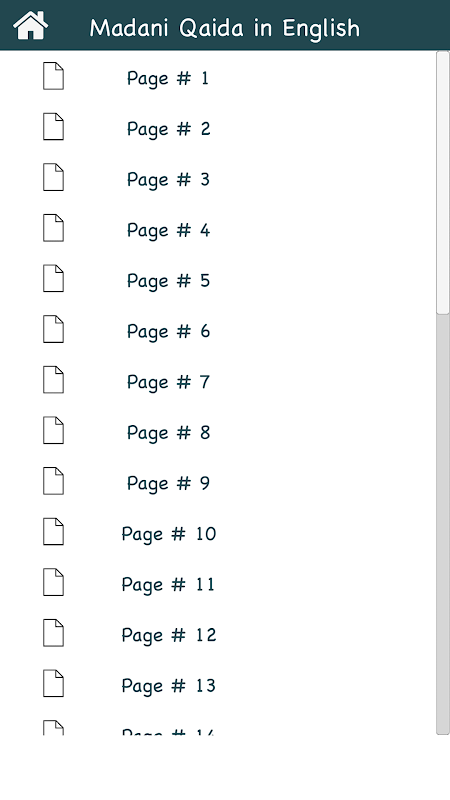Tap the document icon beside Page # 13
This screenshot has height=800, width=450.
point(54,683)
